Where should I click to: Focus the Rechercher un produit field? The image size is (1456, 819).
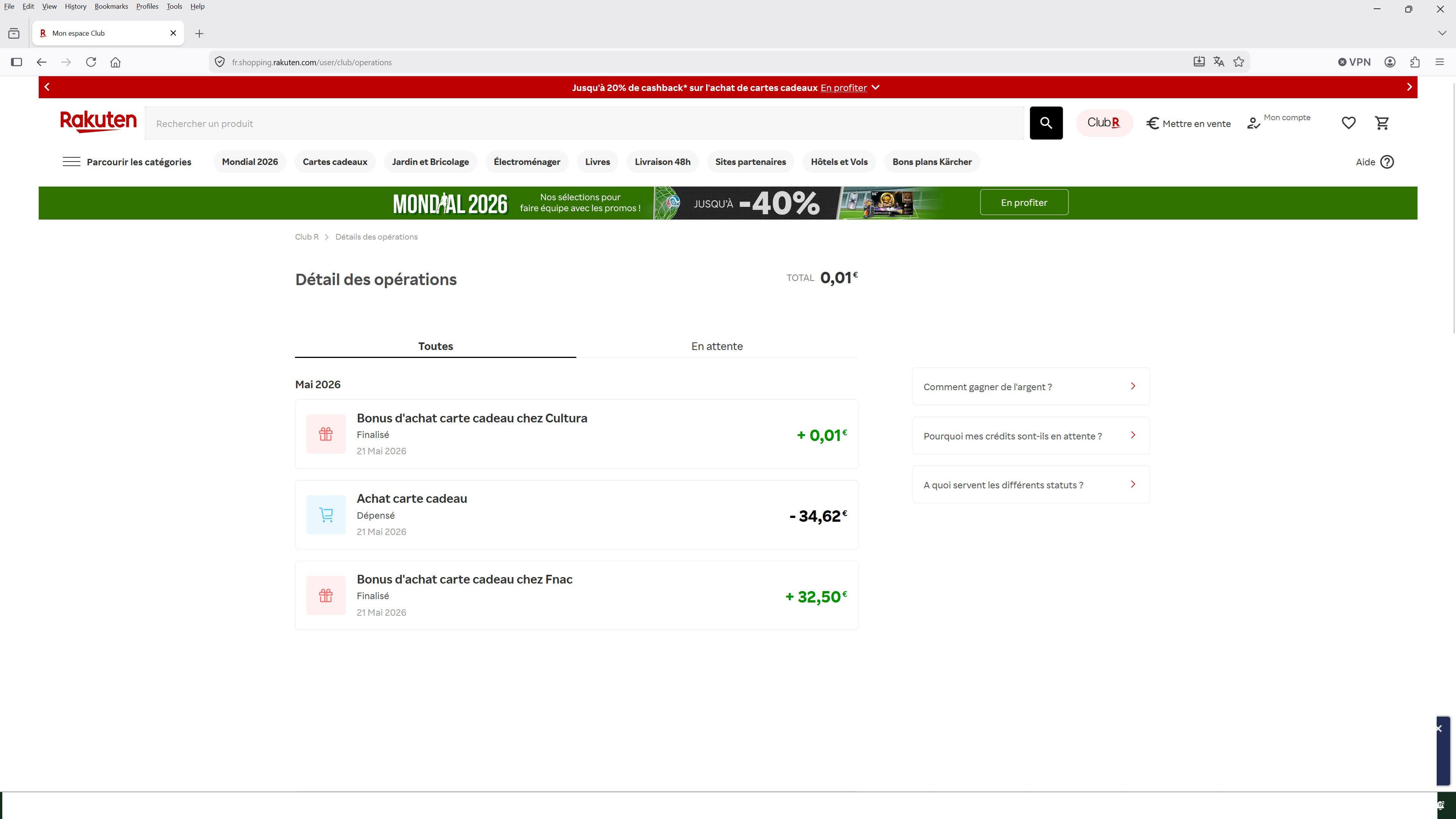click(x=584, y=123)
